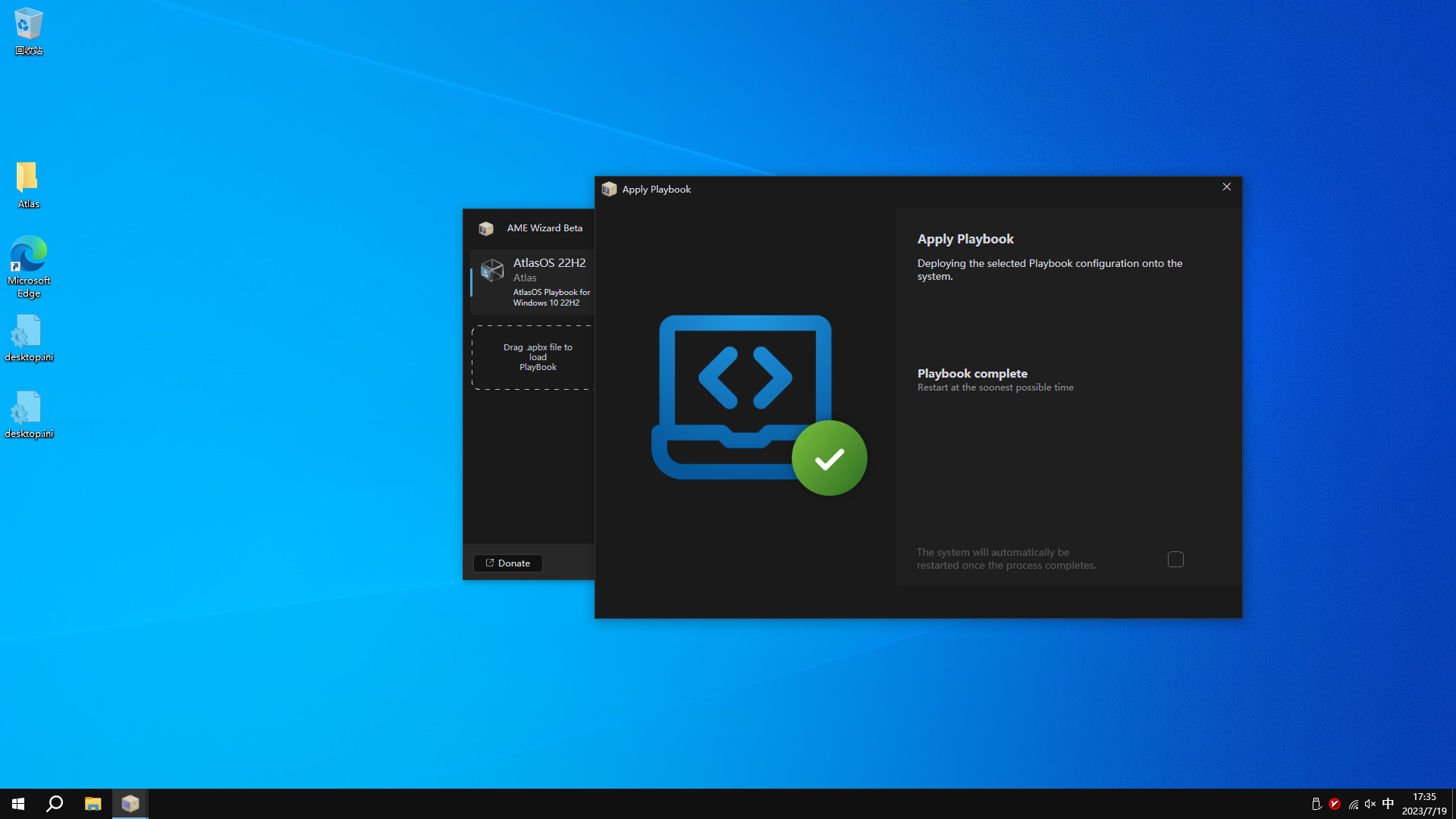Launch Microsoft Edge from desktop shortcut
This screenshot has width=1456, height=819.
pyautogui.click(x=29, y=266)
